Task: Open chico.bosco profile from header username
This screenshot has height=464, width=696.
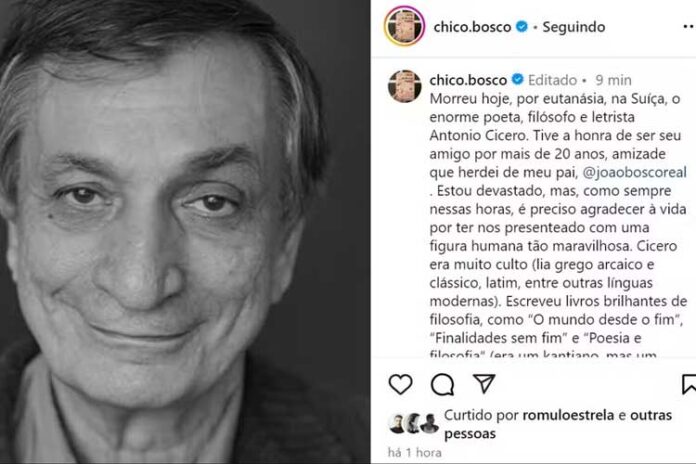Action: (x=472, y=27)
